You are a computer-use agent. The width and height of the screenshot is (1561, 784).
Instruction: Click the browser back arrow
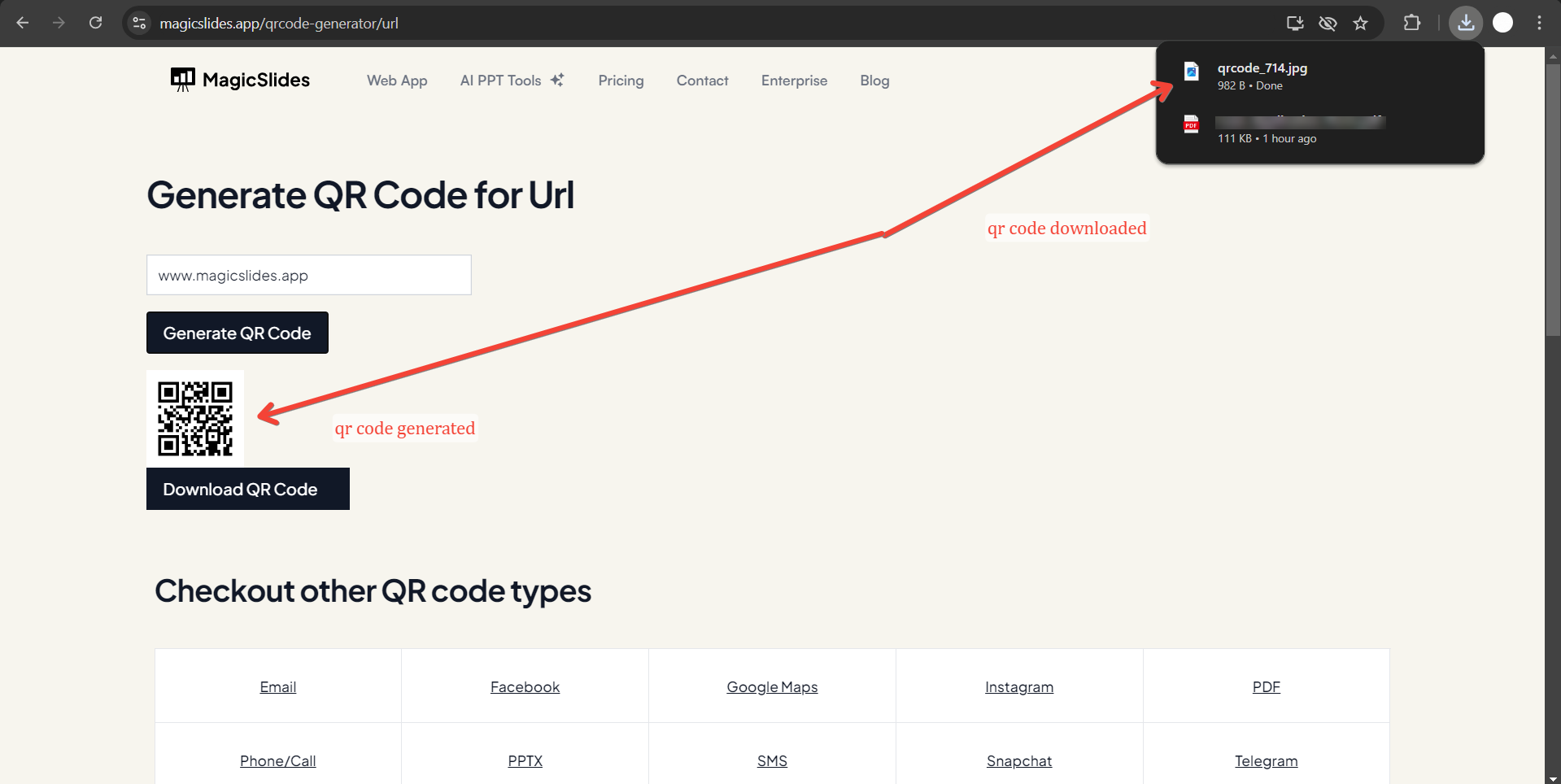click(23, 23)
